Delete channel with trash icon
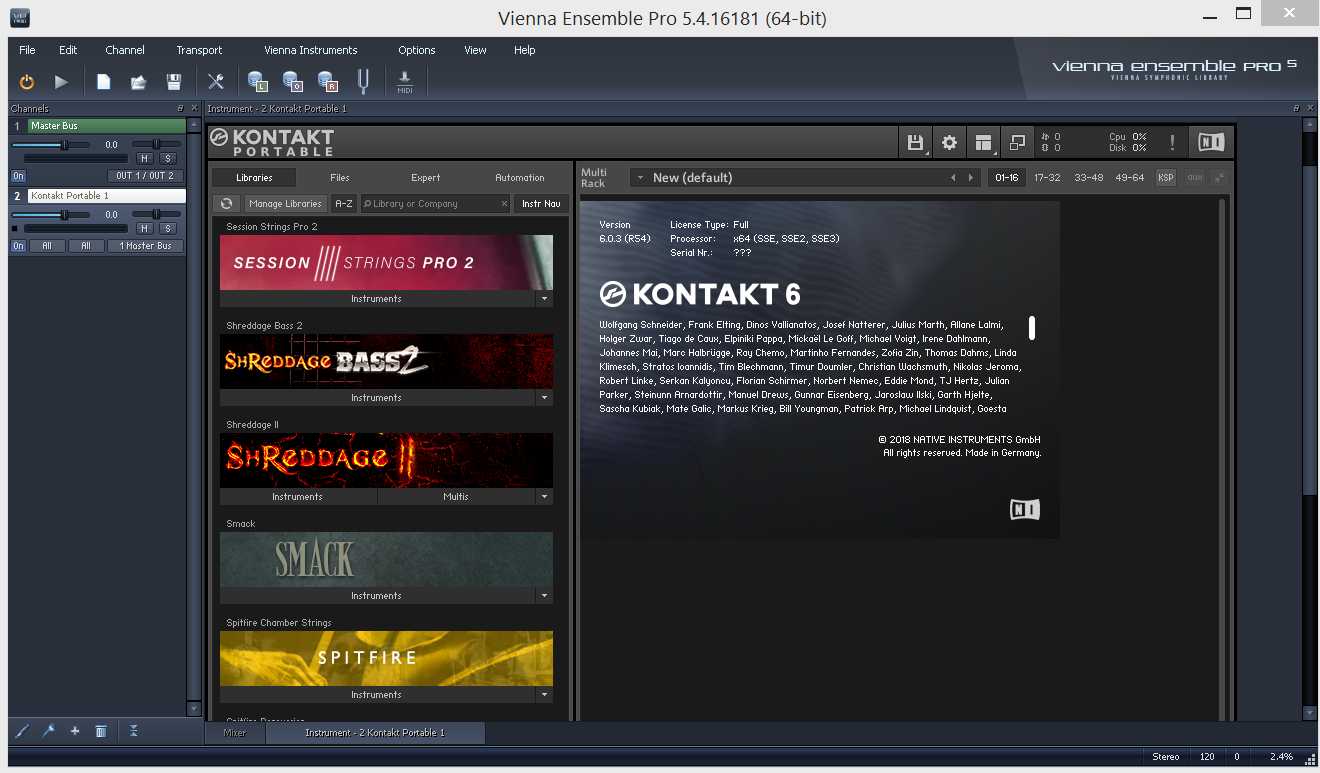Viewport: 1320px width, 773px height. coord(100,731)
